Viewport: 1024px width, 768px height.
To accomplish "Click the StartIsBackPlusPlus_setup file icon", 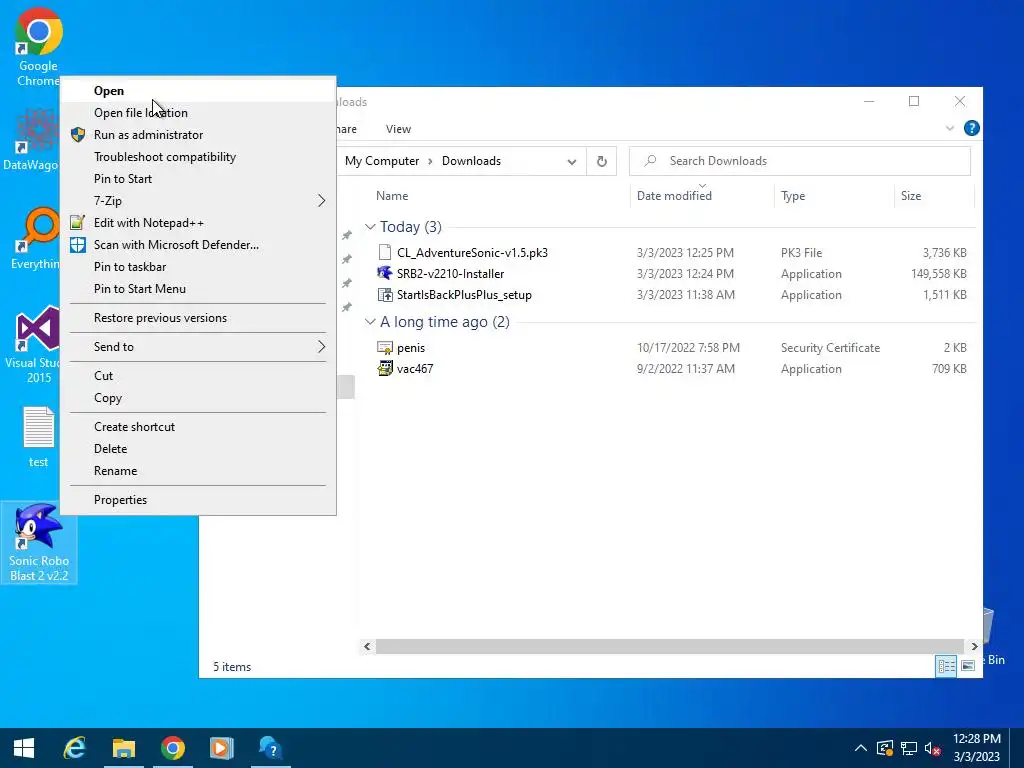I will click(x=385, y=295).
